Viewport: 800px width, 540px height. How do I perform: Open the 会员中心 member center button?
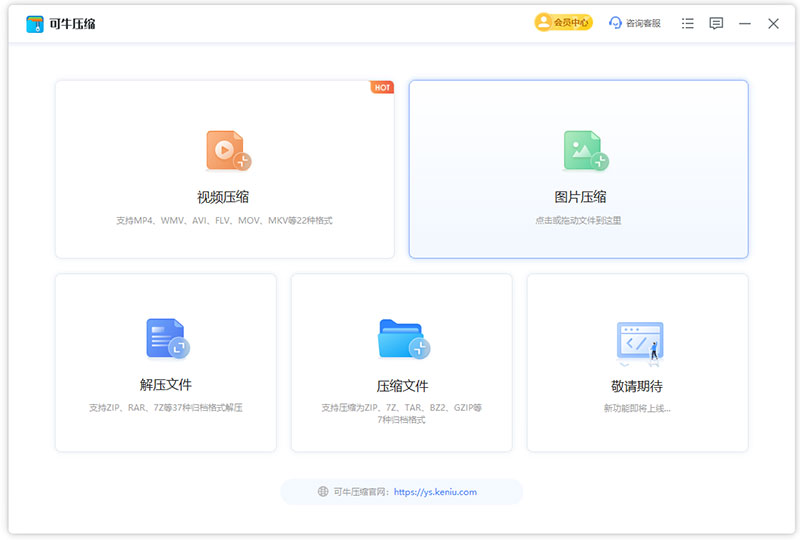pyautogui.click(x=563, y=22)
